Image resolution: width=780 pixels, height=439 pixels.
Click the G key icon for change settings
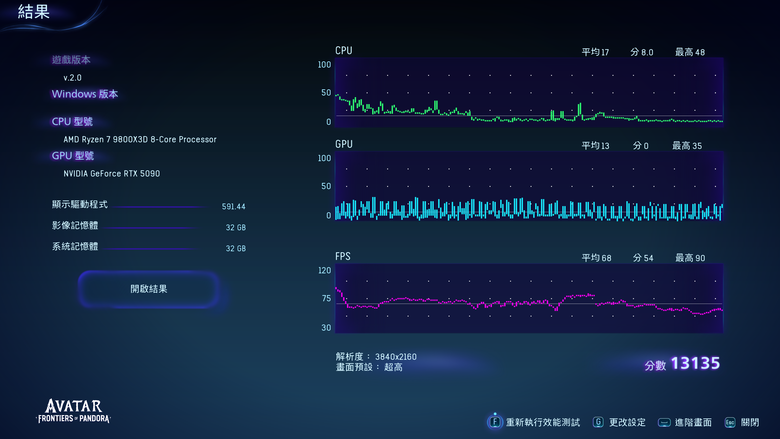pyautogui.click(x=598, y=422)
